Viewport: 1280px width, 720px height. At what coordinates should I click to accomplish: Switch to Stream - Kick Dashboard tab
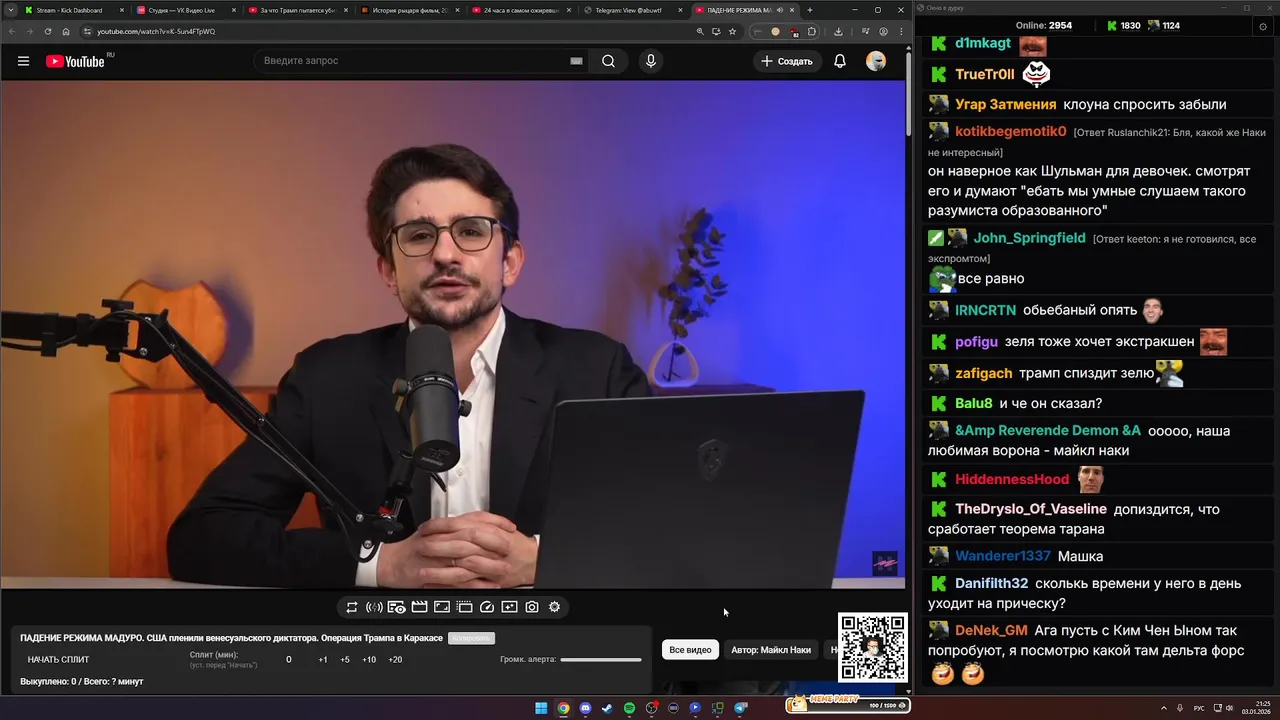pos(74,10)
